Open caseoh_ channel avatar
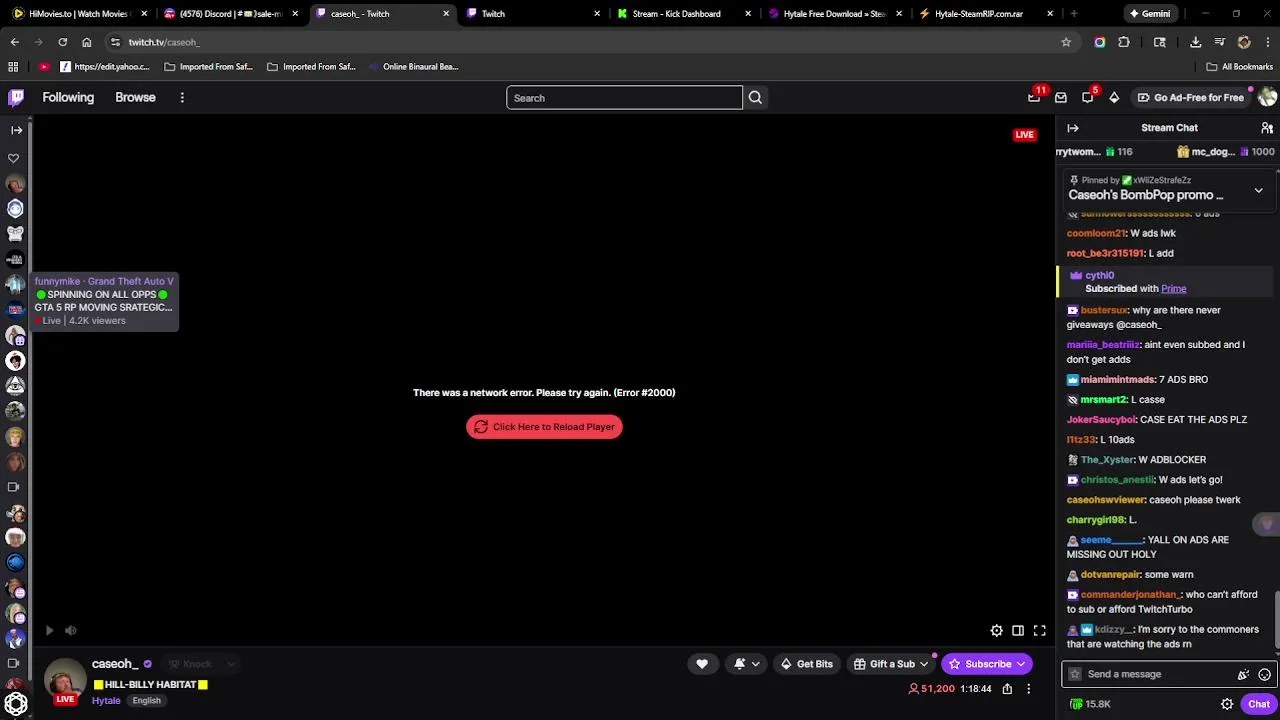This screenshot has width=1280, height=720. (65, 681)
